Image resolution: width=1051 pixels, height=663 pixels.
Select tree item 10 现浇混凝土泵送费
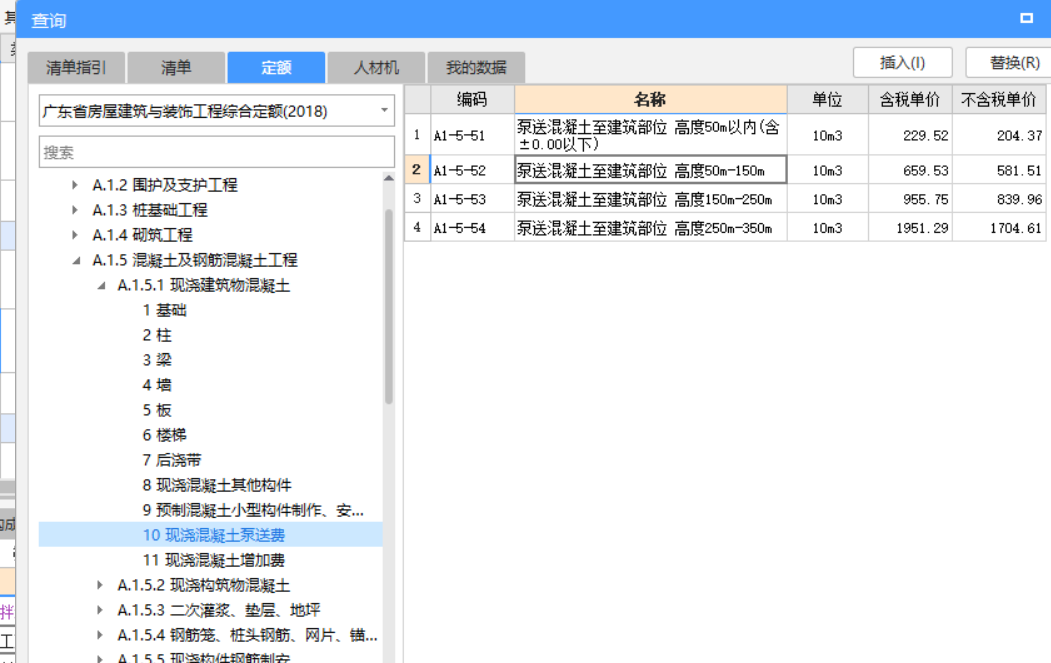click(x=214, y=535)
